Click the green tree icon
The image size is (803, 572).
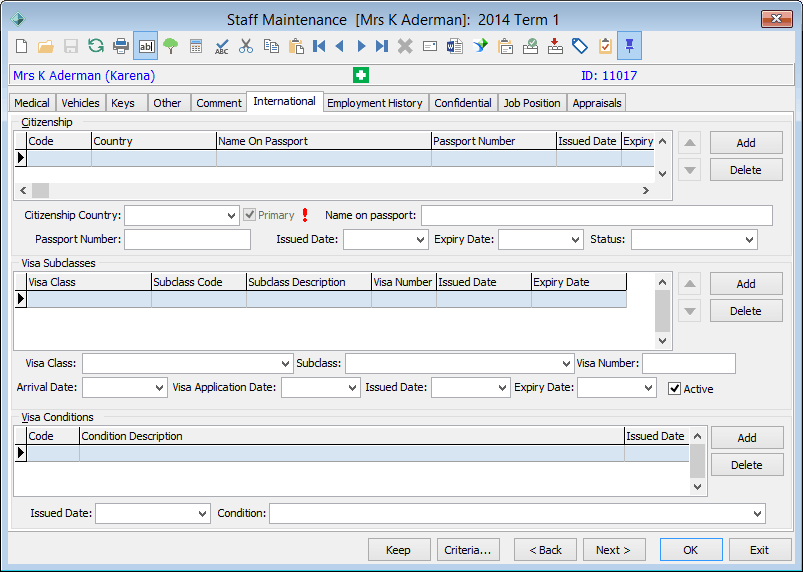(171, 46)
